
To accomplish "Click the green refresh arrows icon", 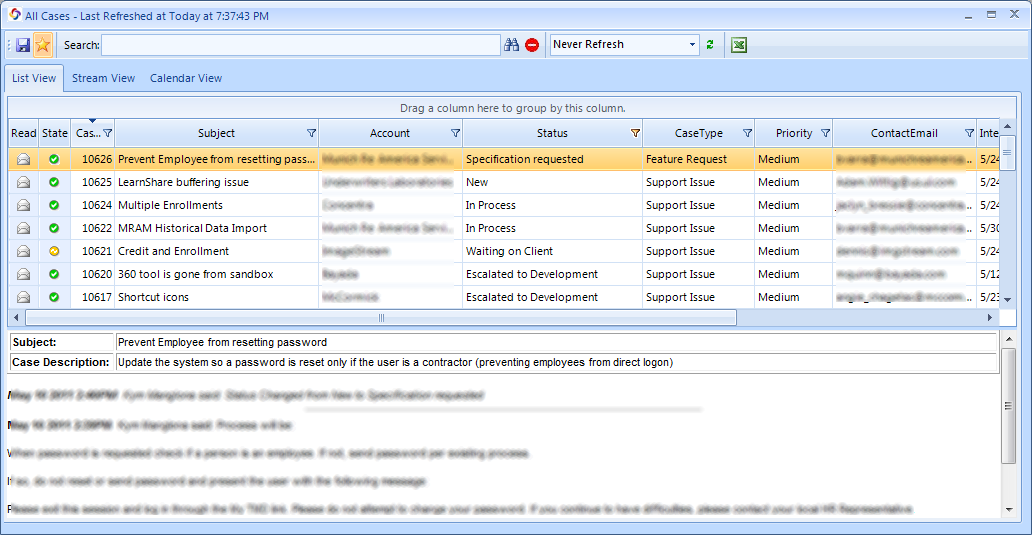I will pyautogui.click(x=710, y=45).
